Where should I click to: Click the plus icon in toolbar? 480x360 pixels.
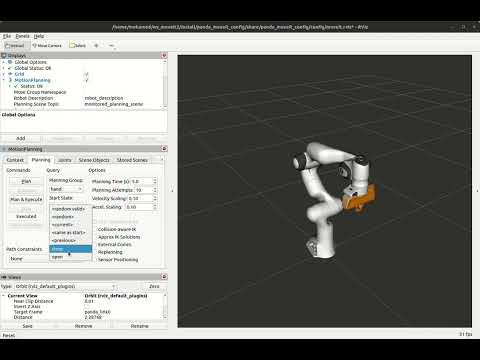click(x=96, y=46)
